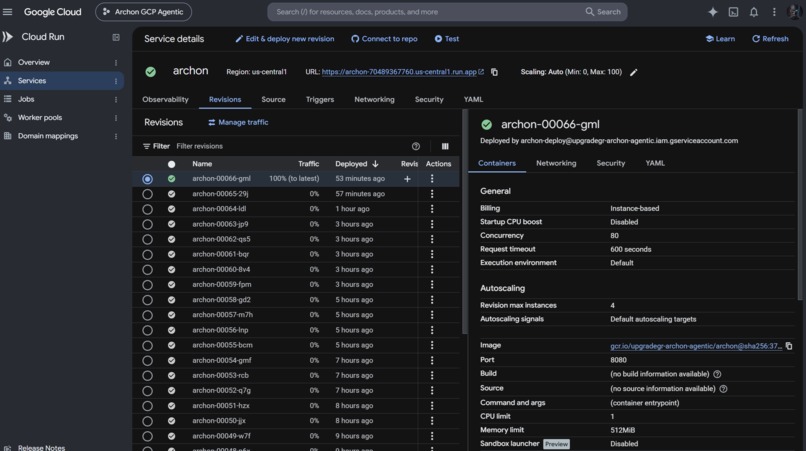Image resolution: width=806 pixels, height=451 pixels.
Task: Click Connect to repo
Action: click(384, 39)
